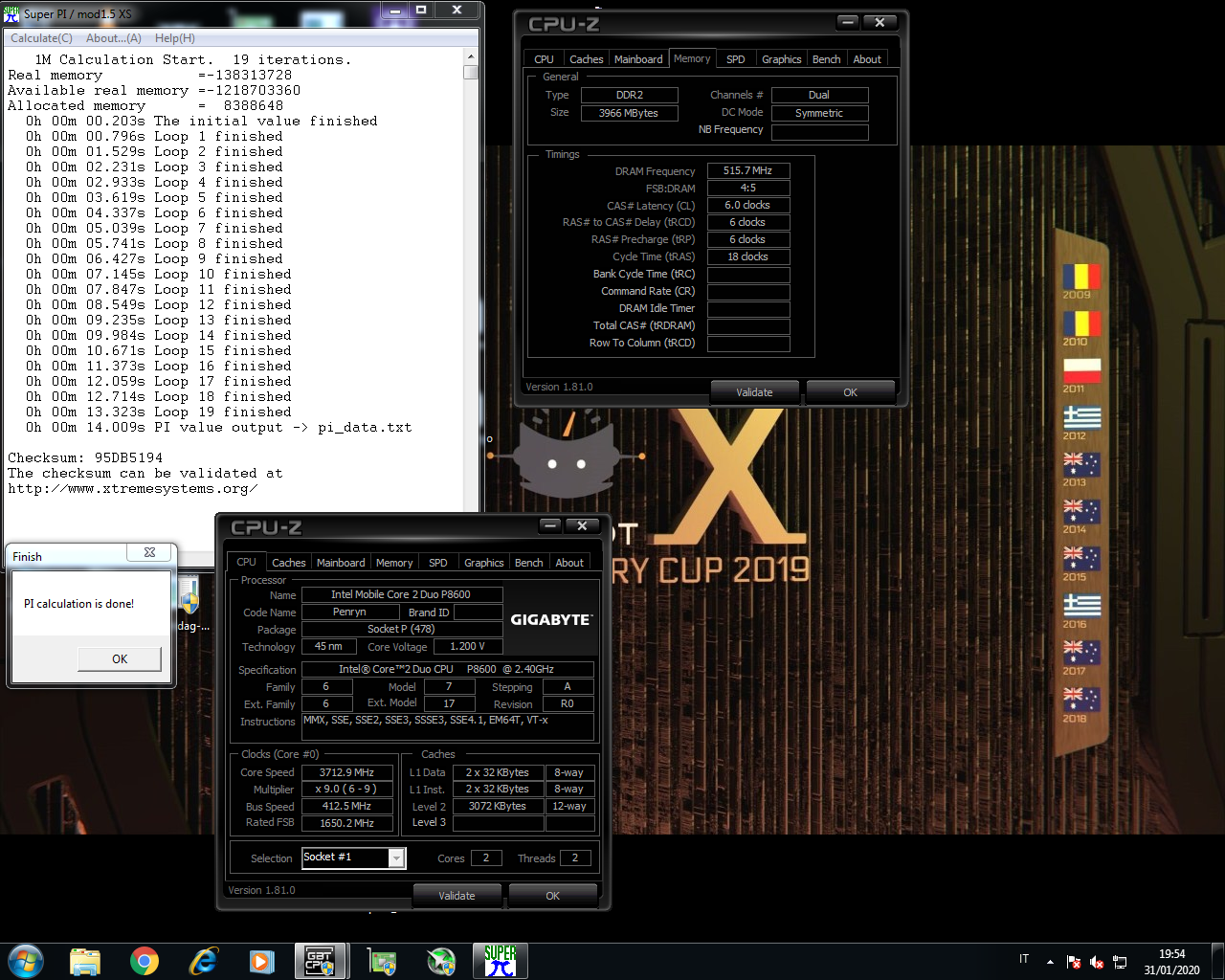Click the Super PI title bar icon
Screen dimensions: 1225x980
(x=11, y=13)
